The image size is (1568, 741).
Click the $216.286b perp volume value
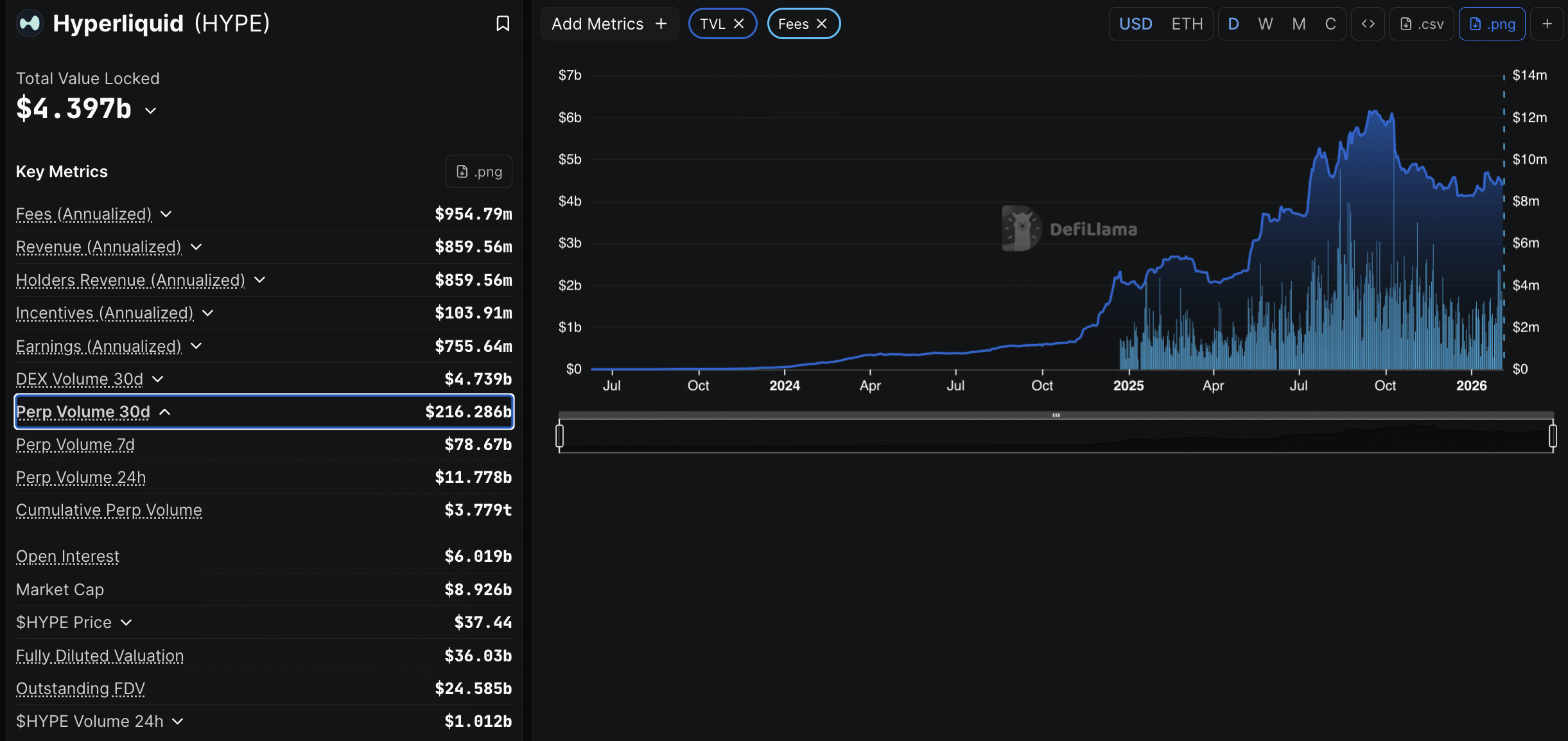468,412
